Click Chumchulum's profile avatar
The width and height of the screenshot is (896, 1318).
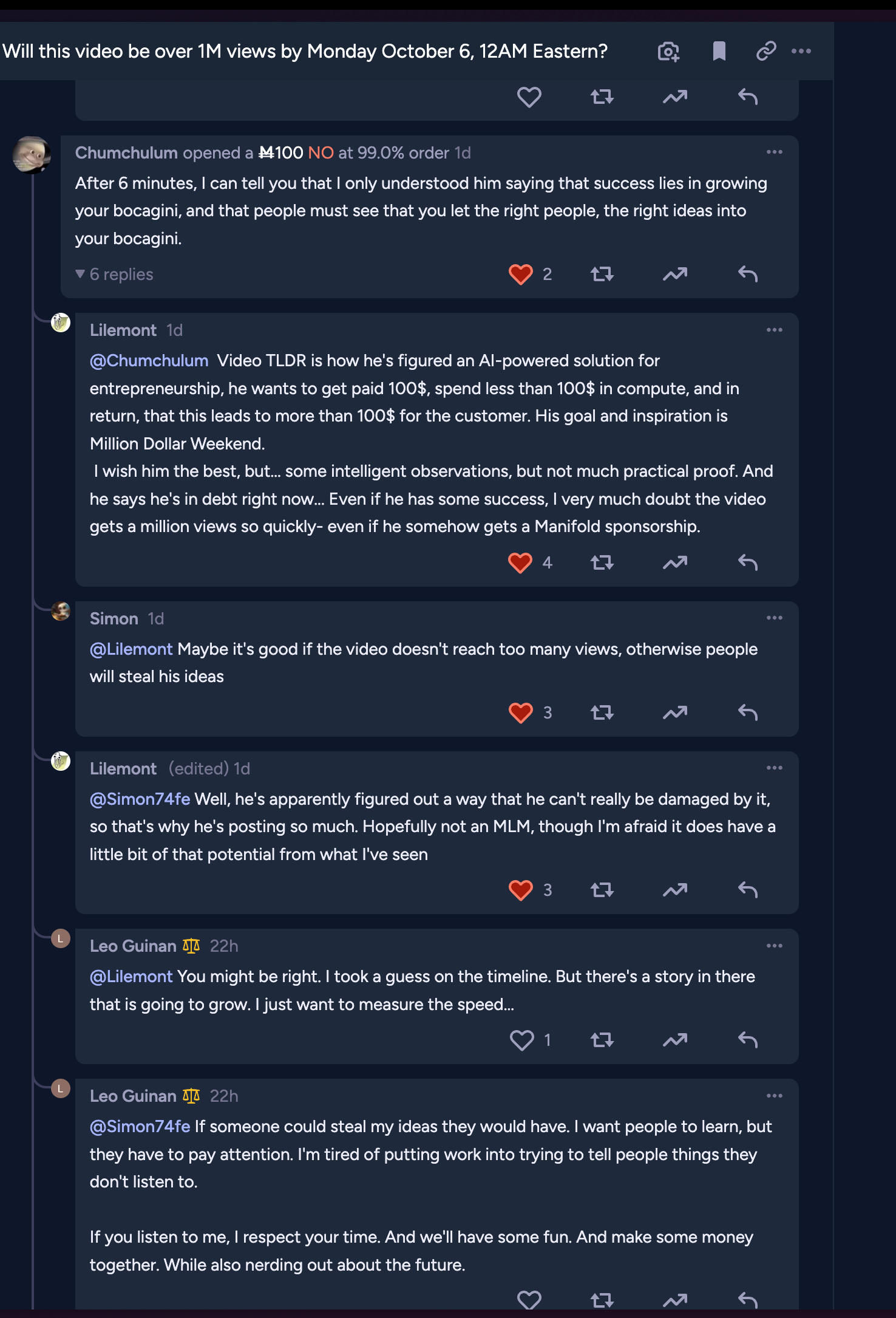(32, 155)
